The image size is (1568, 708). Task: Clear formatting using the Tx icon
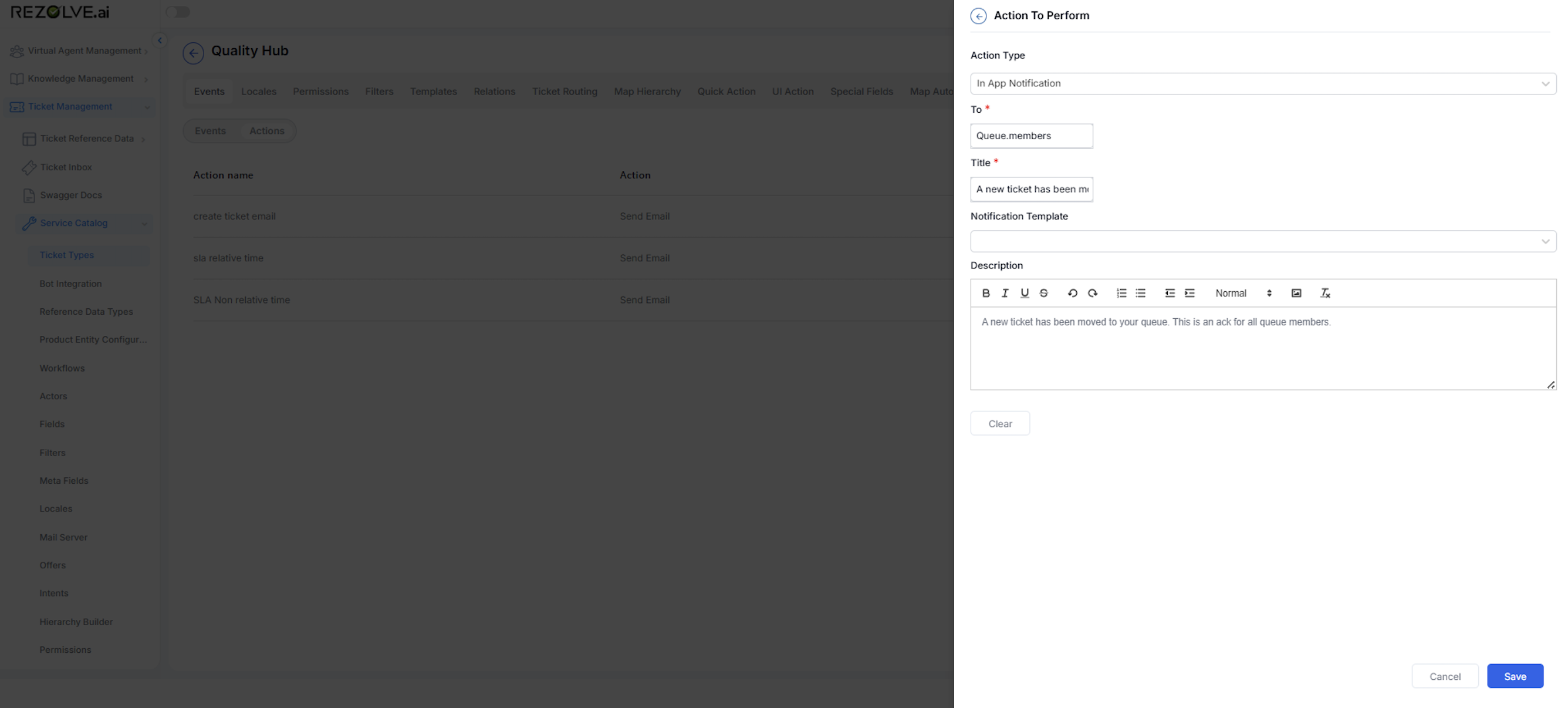pos(1324,294)
